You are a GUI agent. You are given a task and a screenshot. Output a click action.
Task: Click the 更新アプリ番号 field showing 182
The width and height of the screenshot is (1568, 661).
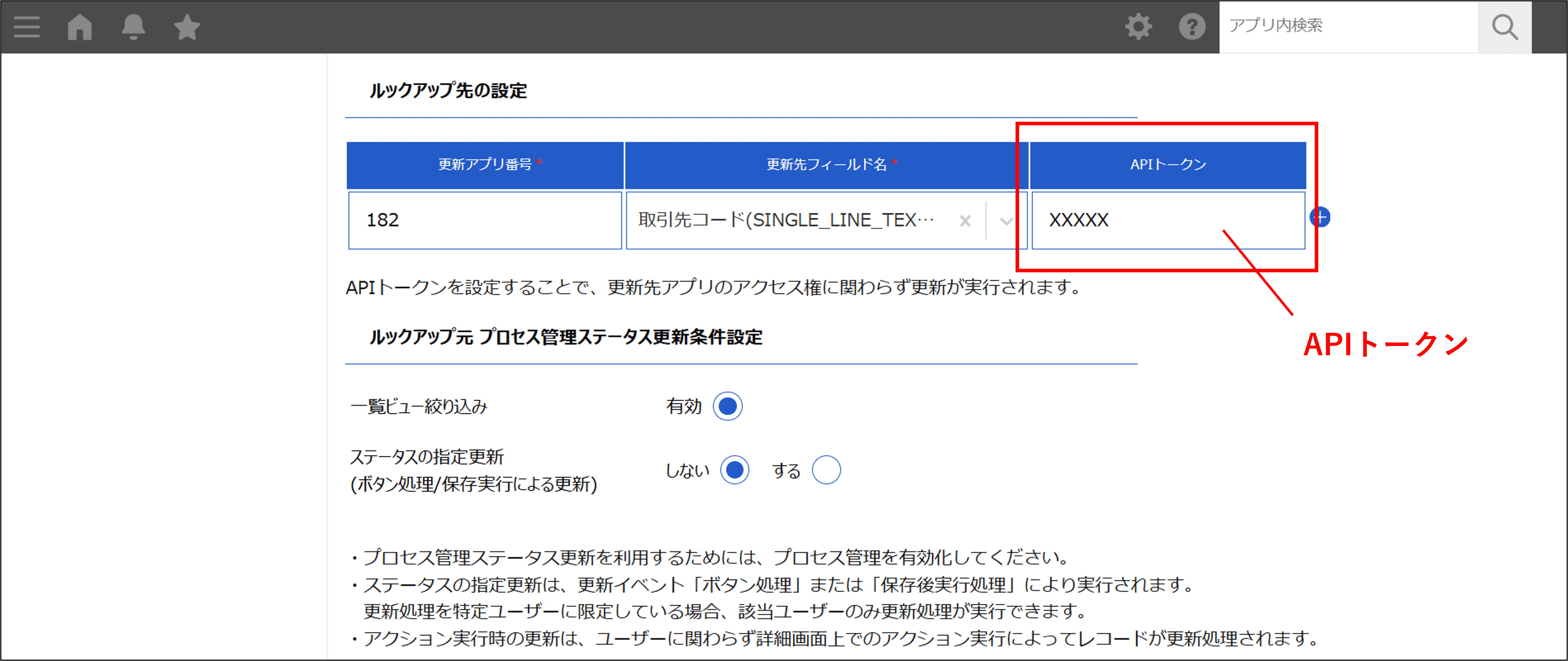(x=484, y=221)
